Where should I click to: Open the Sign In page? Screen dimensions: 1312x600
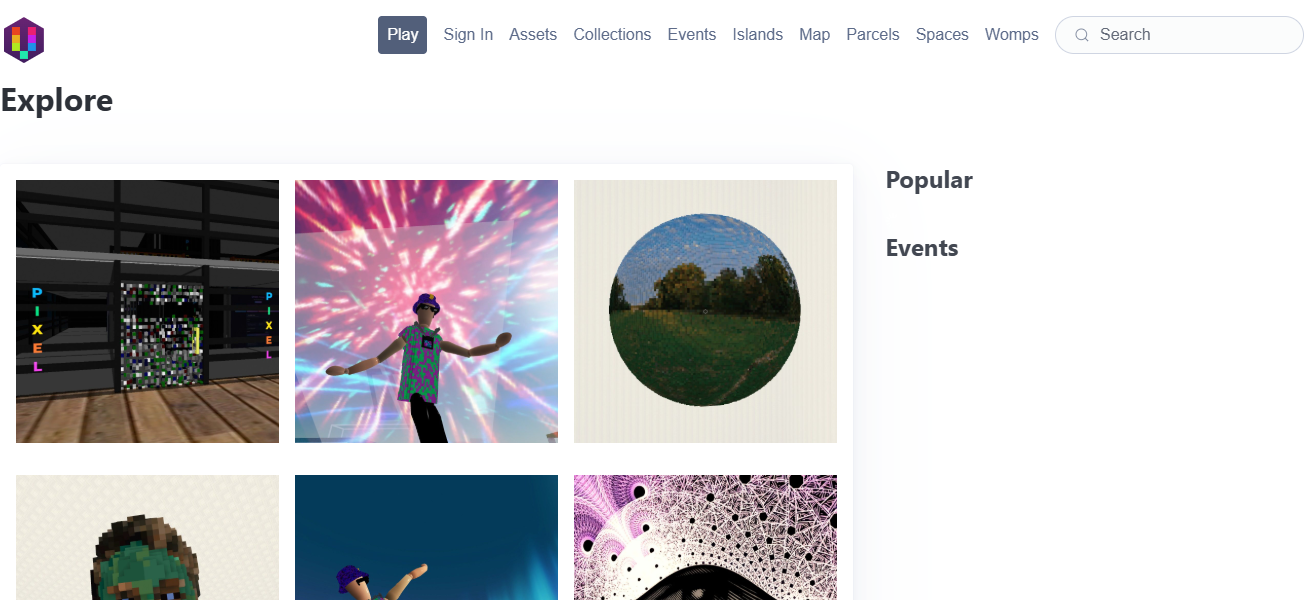(x=468, y=35)
